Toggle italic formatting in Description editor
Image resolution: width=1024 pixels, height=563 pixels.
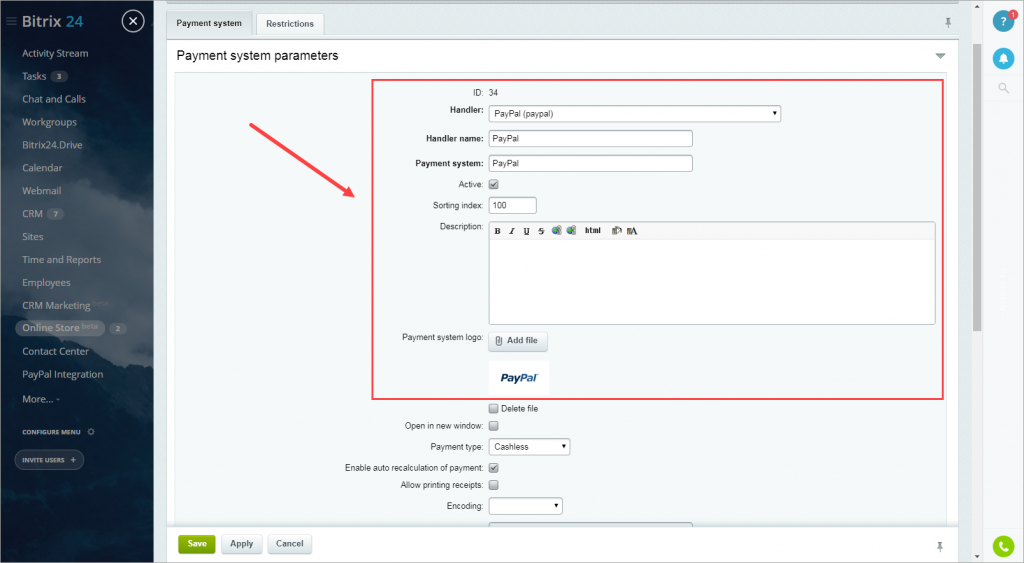pyautogui.click(x=512, y=231)
